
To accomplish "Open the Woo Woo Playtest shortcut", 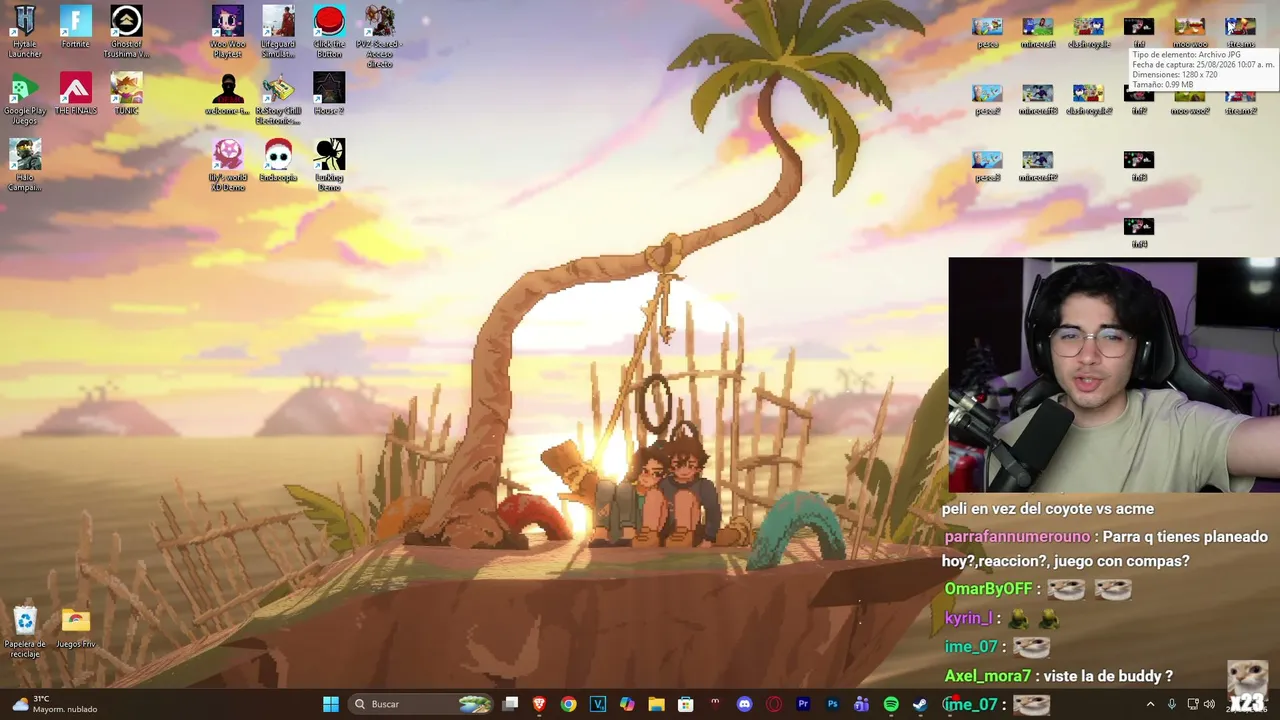I will coord(228,31).
